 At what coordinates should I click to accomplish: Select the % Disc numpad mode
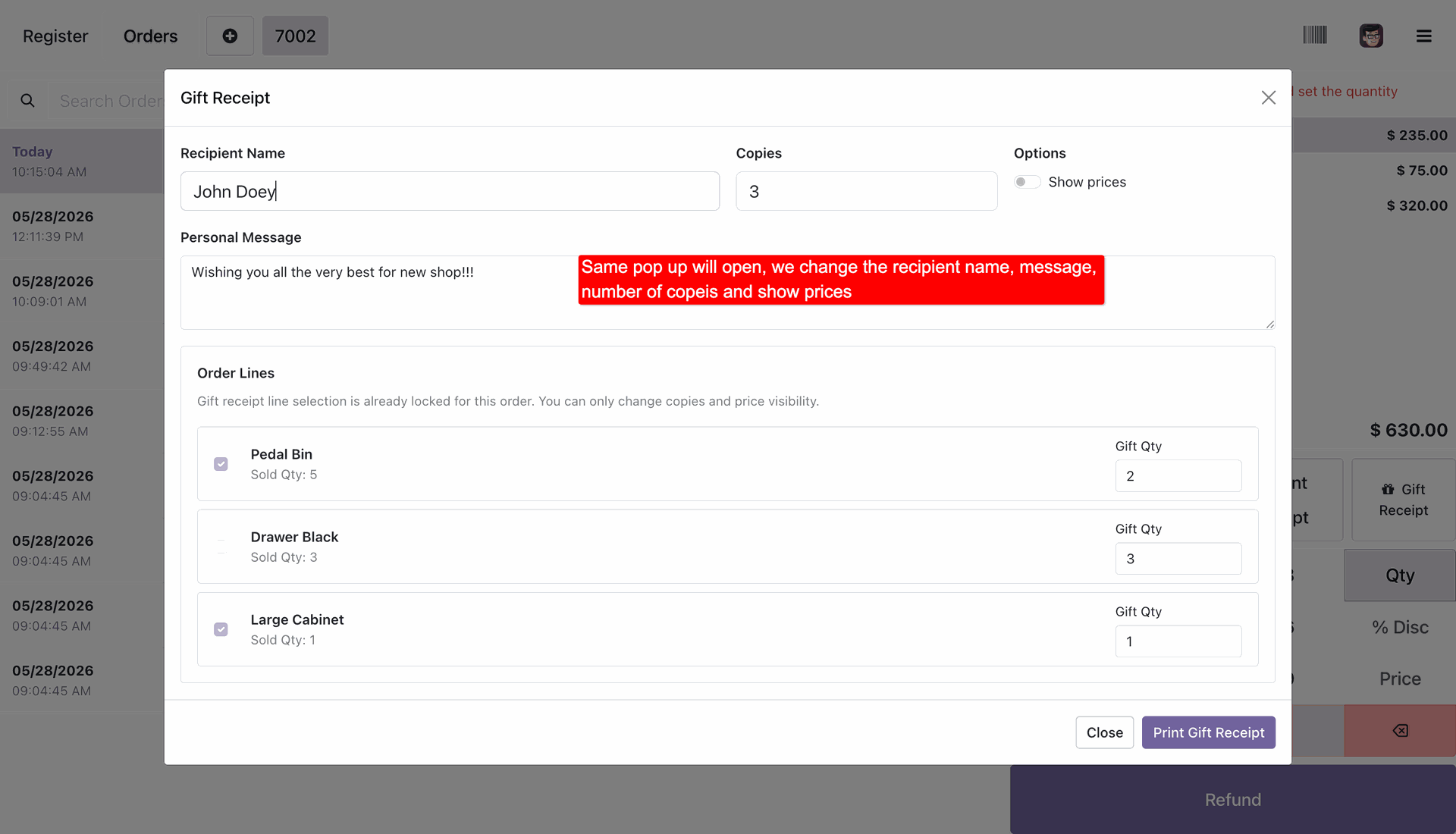(1400, 627)
